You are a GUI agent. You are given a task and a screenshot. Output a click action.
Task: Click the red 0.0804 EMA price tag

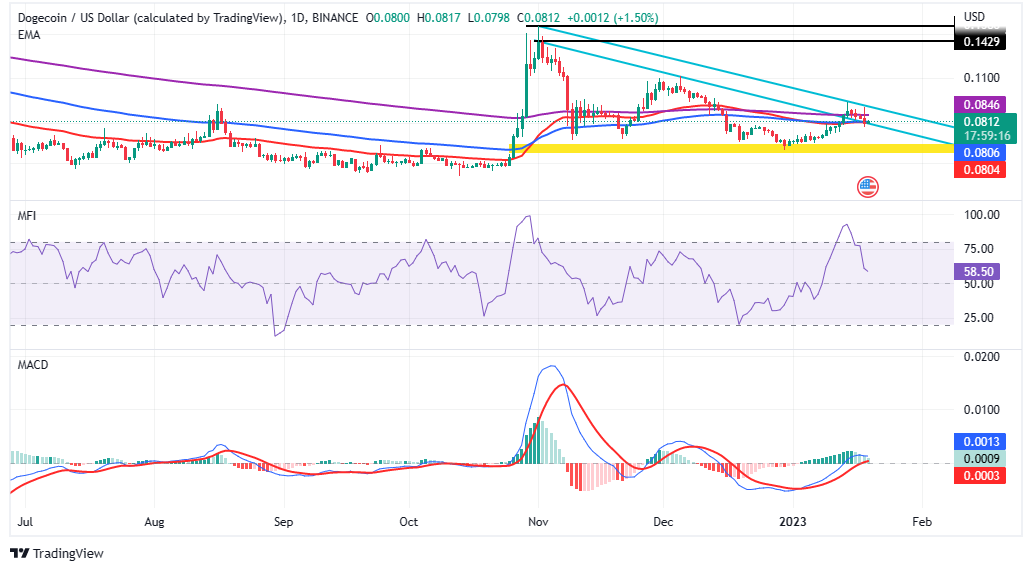click(979, 170)
